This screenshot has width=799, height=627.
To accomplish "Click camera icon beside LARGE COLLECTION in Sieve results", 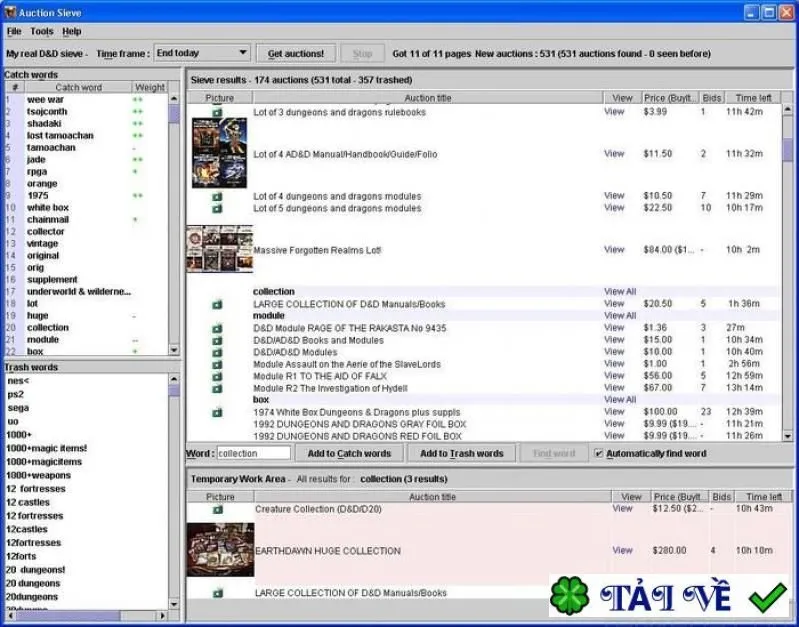I will (x=217, y=304).
